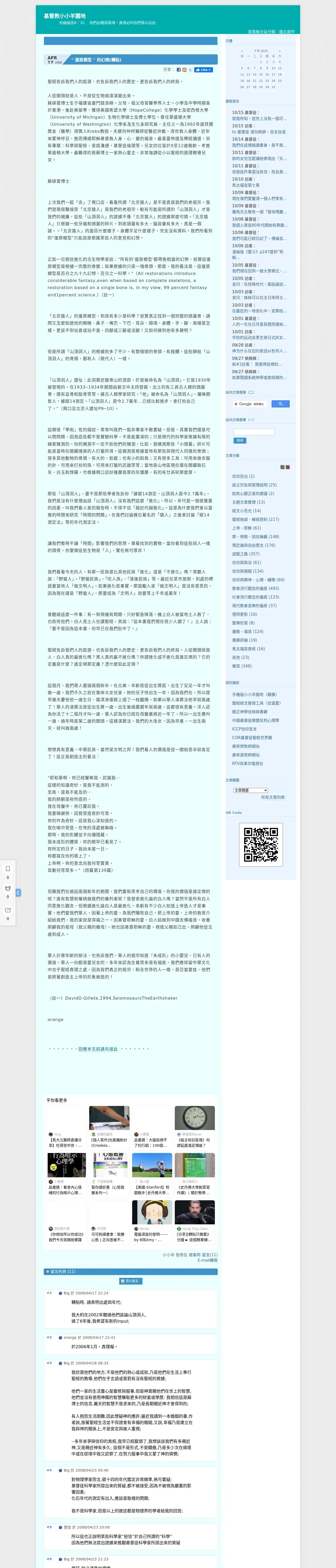This screenshot has width=336, height=1568.
Task: Open the 聖樂欣賞 (8) category
Action: (x=243, y=623)
